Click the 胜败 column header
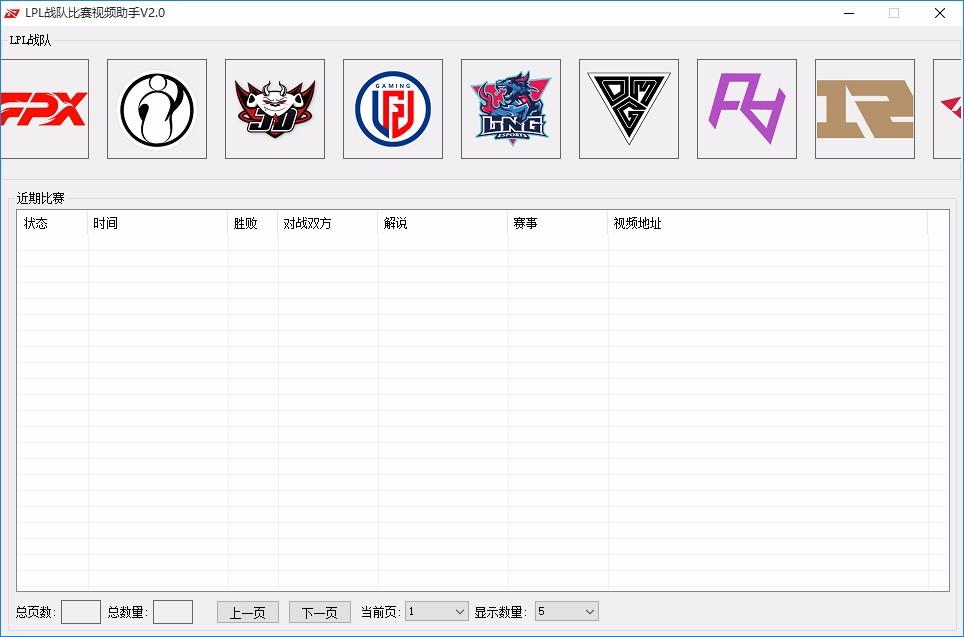Image resolution: width=964 pixels, height=637 pixels. coord(253,223)
